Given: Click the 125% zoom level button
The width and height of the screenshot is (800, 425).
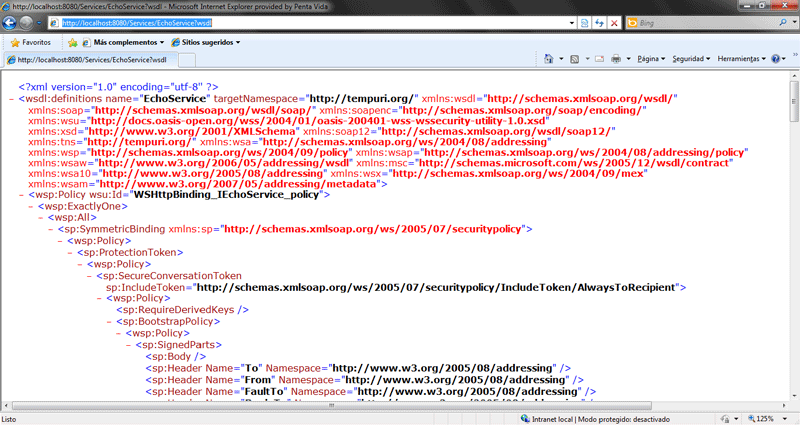Looking at the screenshot, I should [x=761, y=419].
